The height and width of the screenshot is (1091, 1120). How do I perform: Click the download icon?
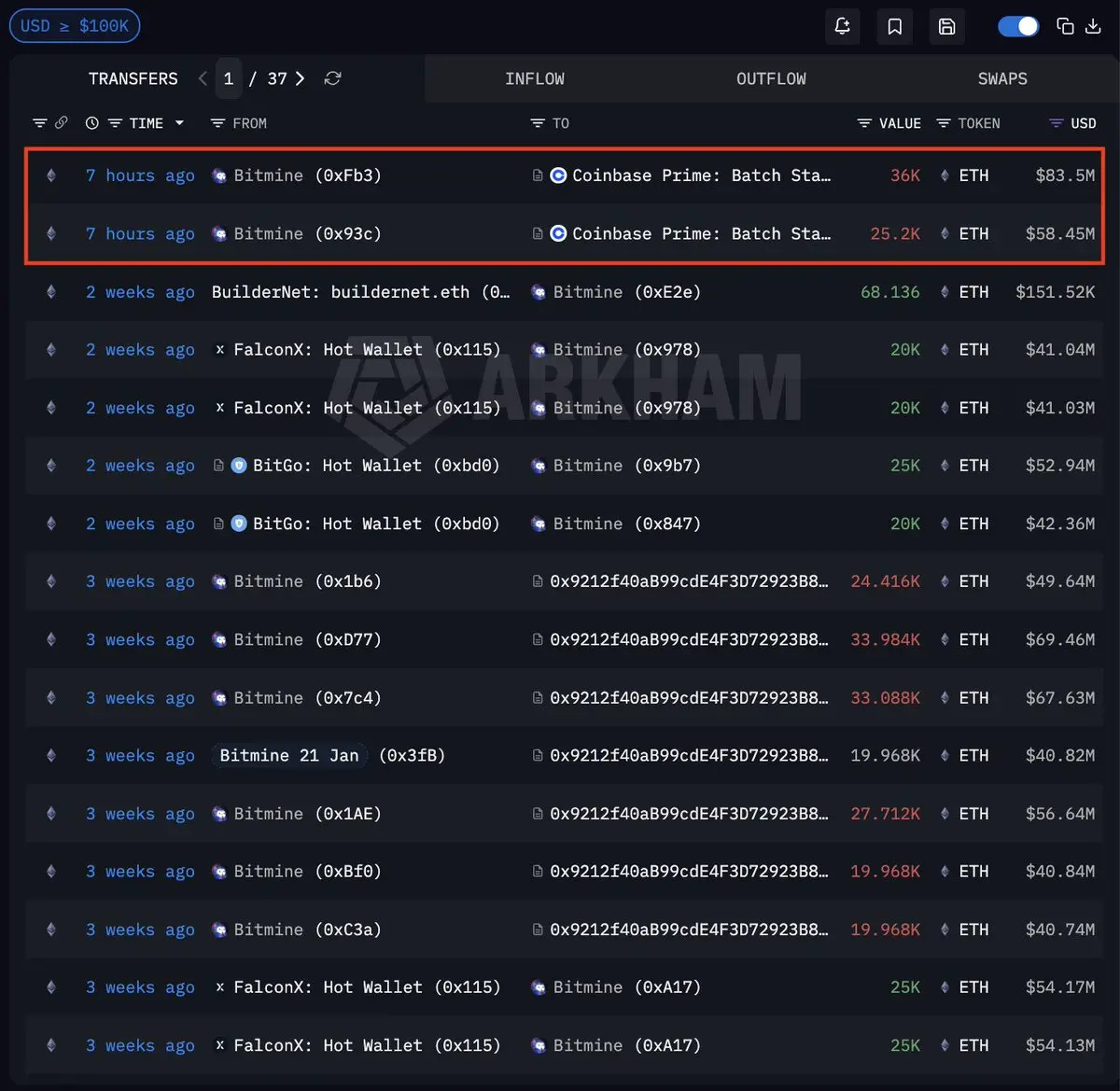click(1093, 26)
